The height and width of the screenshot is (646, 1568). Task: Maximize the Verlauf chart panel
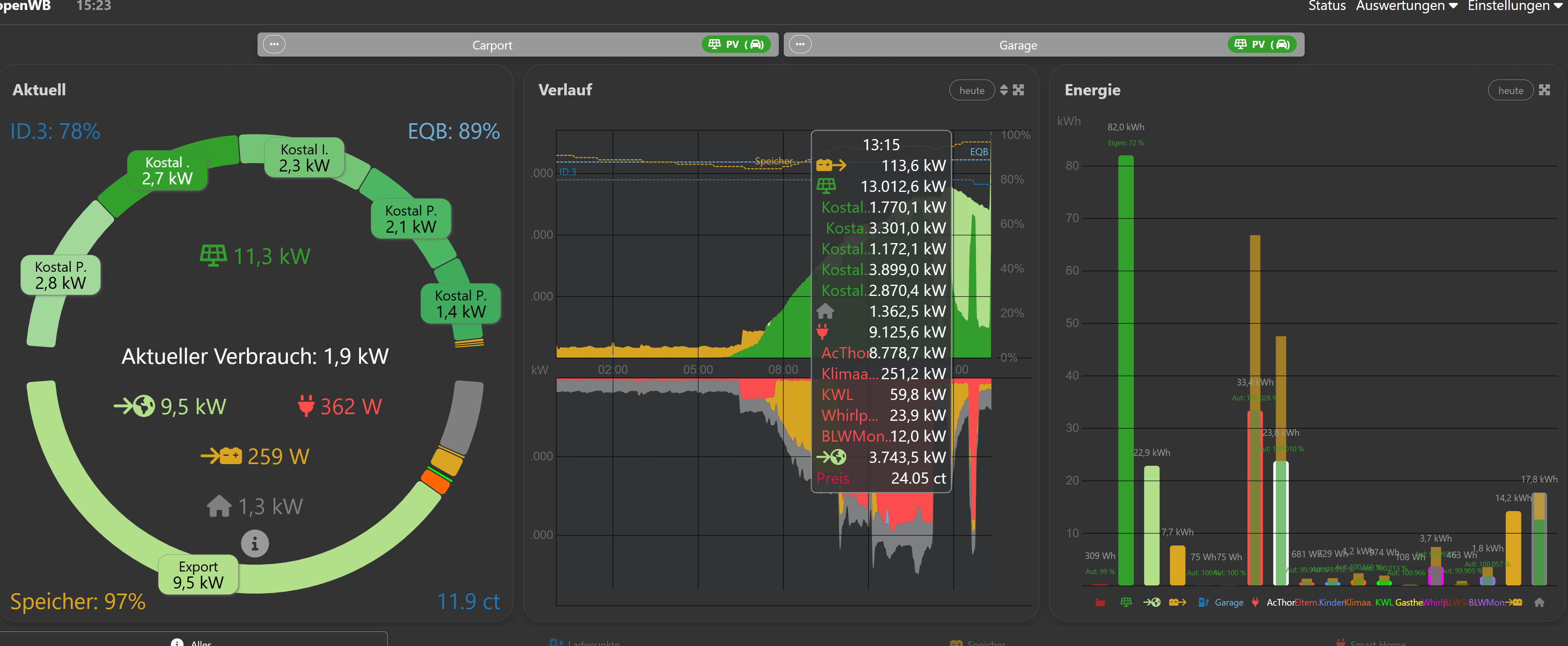click(1018, 90)
